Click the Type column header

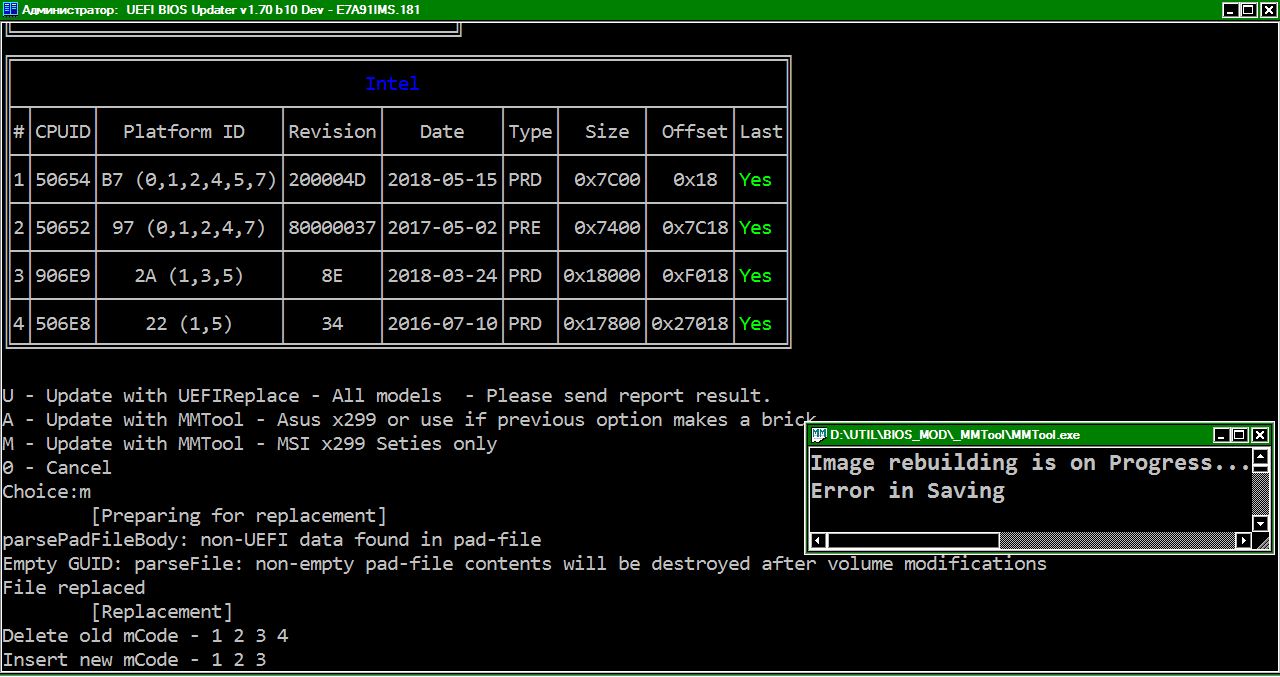coord(530,132)
